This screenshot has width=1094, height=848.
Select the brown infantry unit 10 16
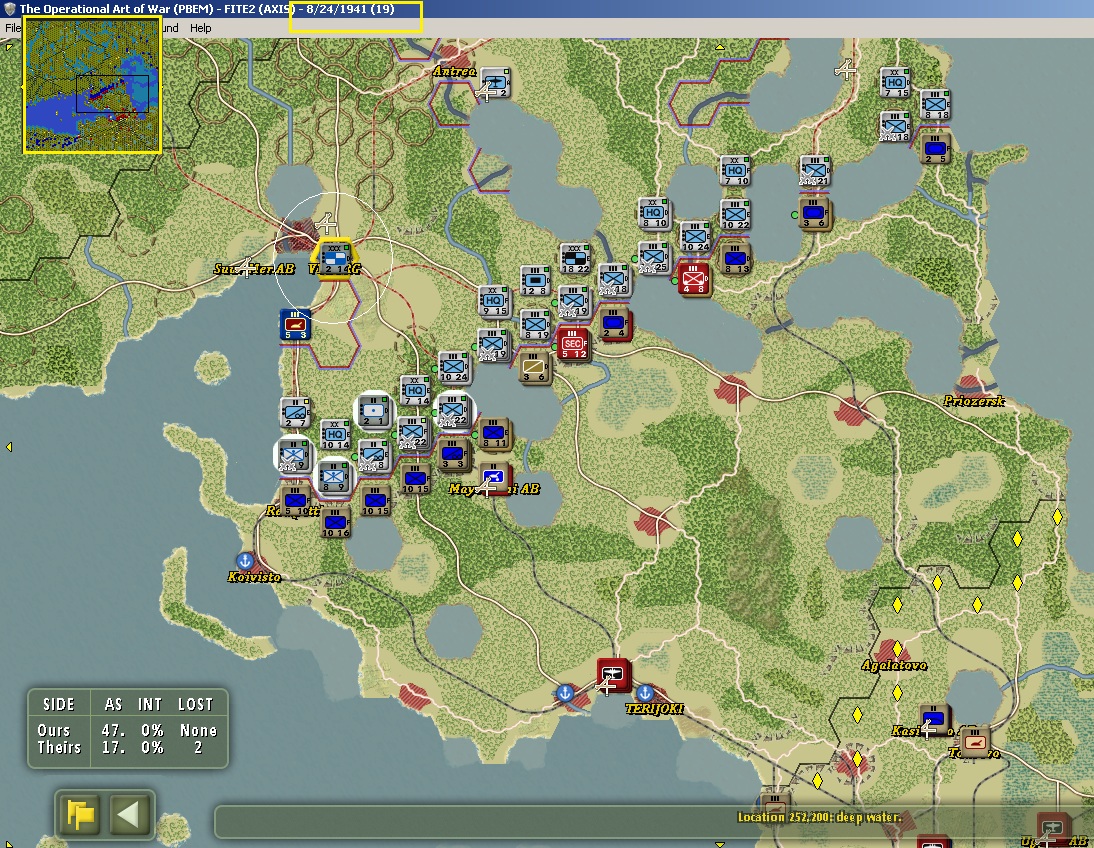(336, 523)
